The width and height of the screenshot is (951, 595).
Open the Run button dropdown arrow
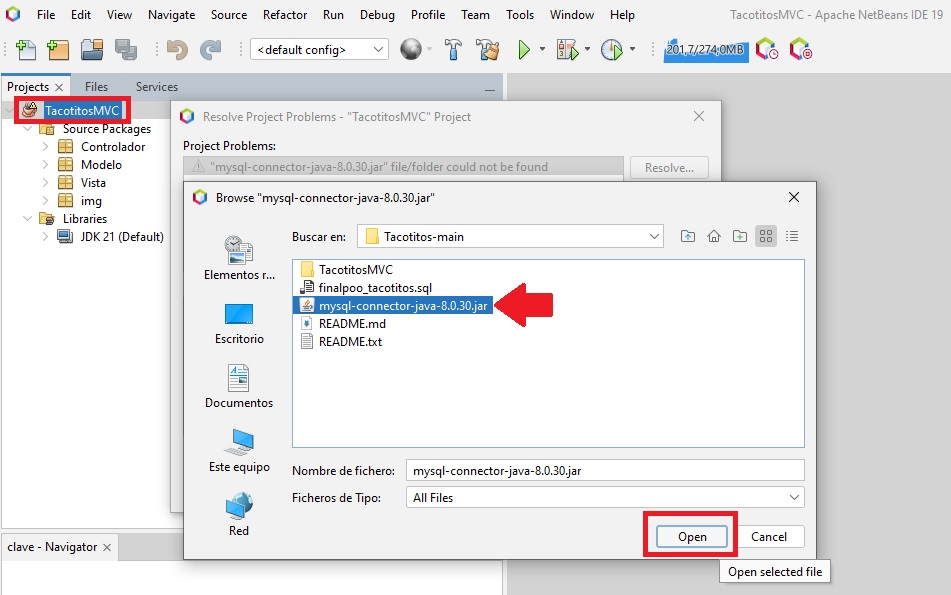click(542, 49)
